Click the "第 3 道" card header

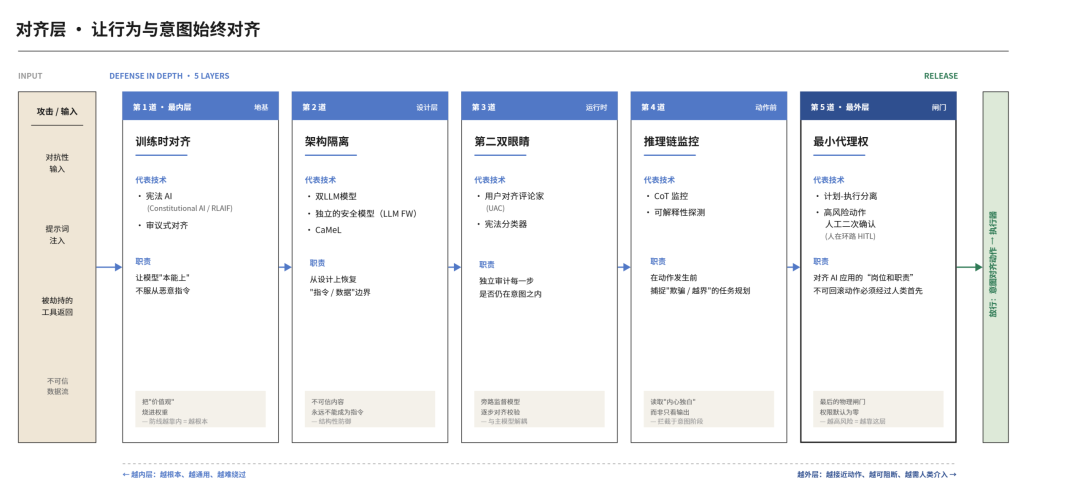tap(539, 106)
